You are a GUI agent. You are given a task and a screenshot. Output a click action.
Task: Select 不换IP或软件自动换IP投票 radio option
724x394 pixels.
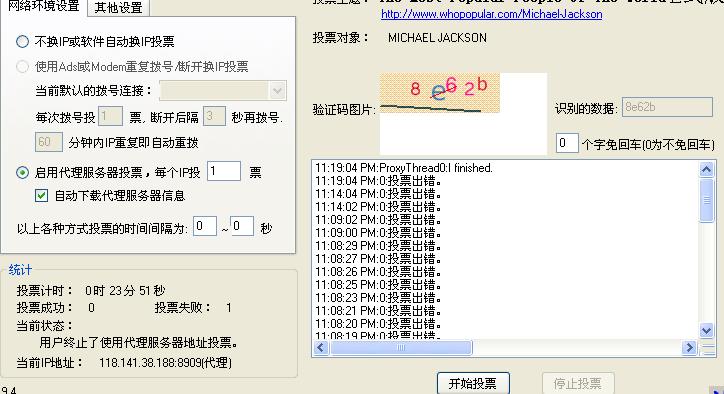point(22,42)
